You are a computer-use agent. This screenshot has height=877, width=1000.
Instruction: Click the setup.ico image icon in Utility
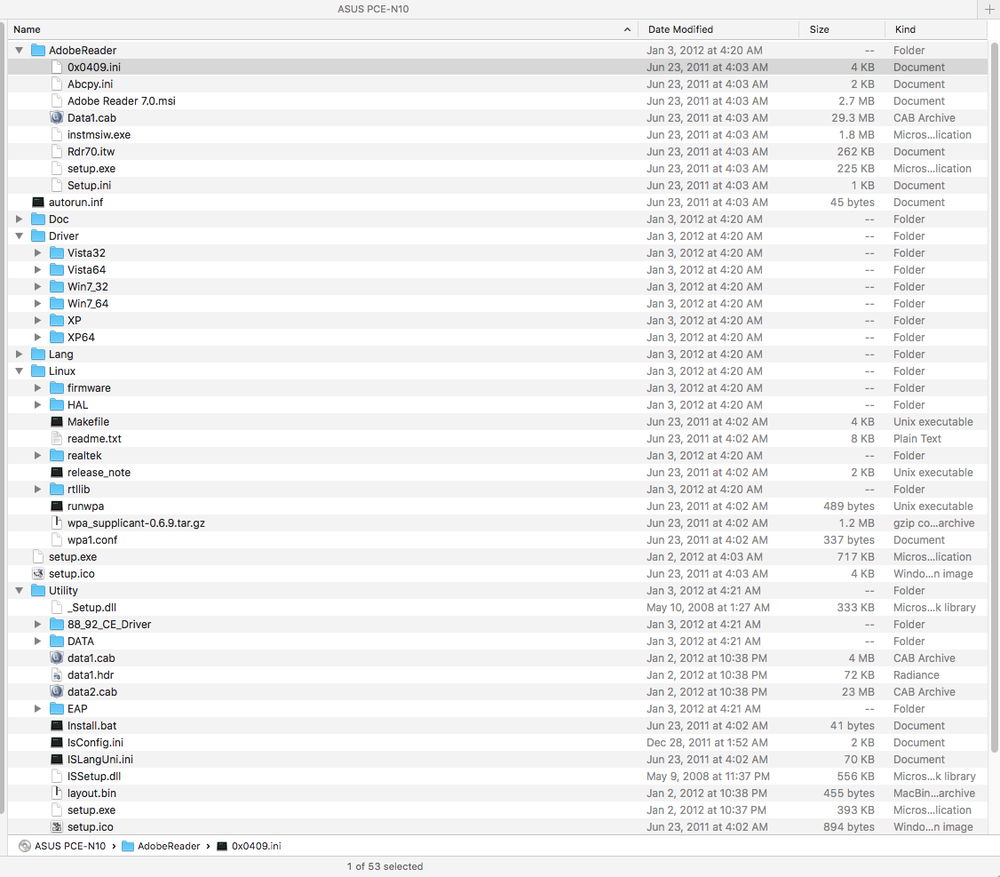(57, 827)
